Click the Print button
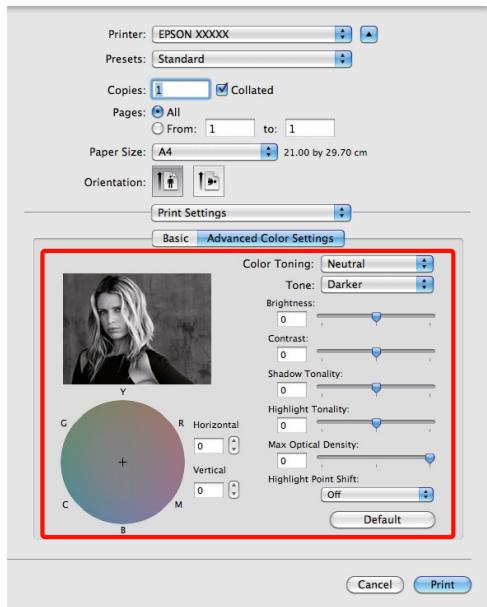This screenshot has height=607, width=487. coord(442,585)
